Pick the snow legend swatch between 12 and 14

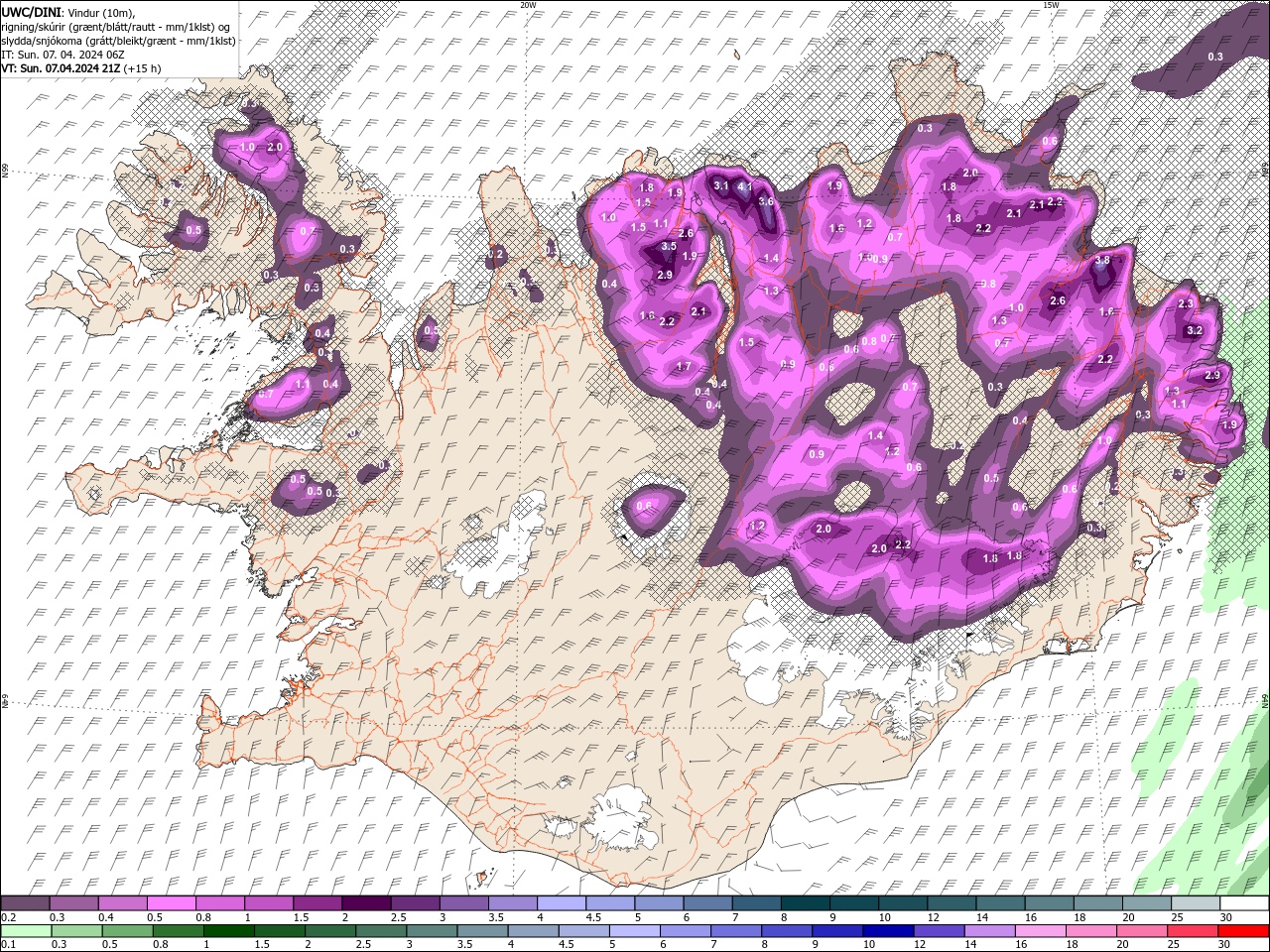(x=952, y=903)
